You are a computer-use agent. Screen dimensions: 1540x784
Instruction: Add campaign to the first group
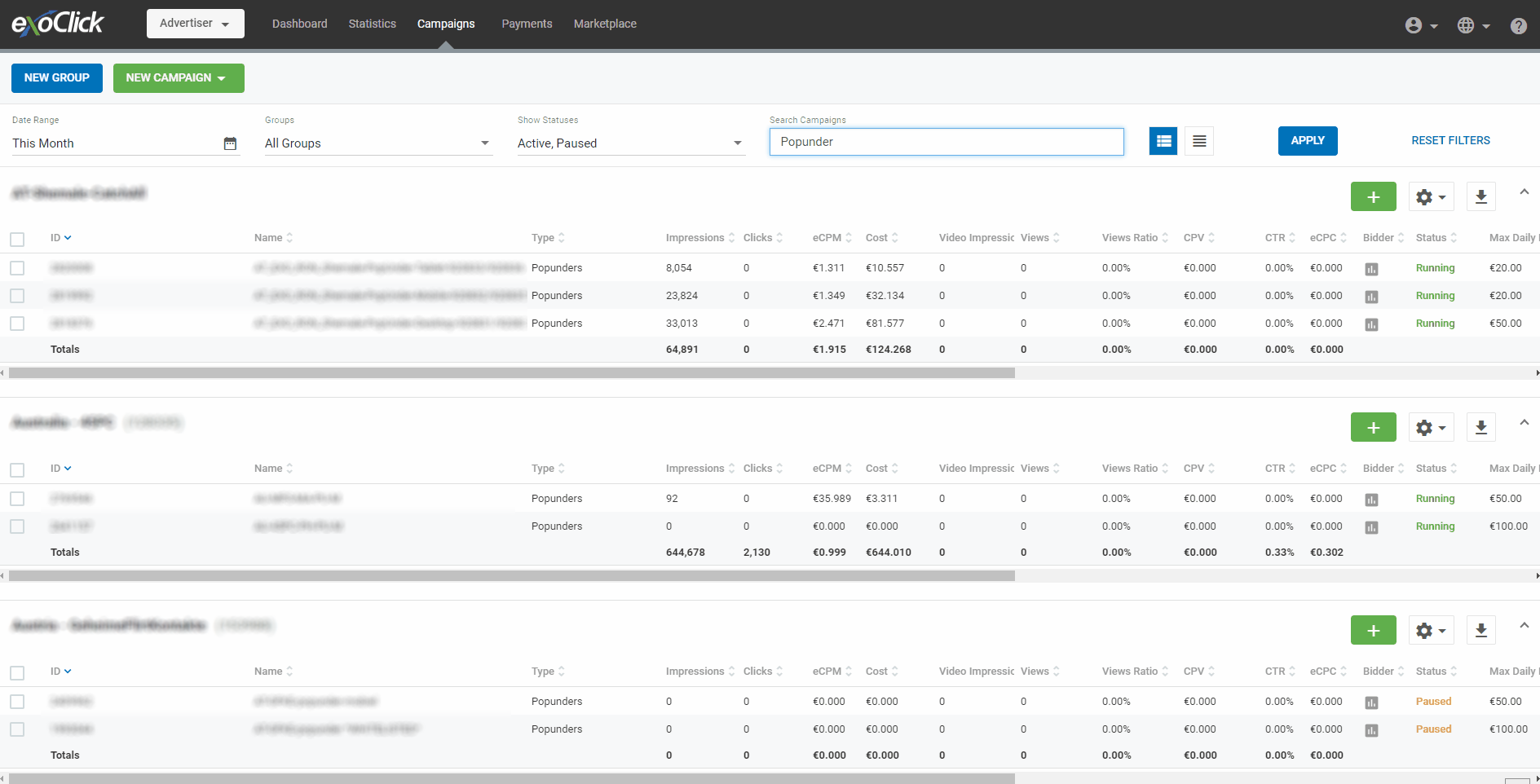coord(1373,196)
